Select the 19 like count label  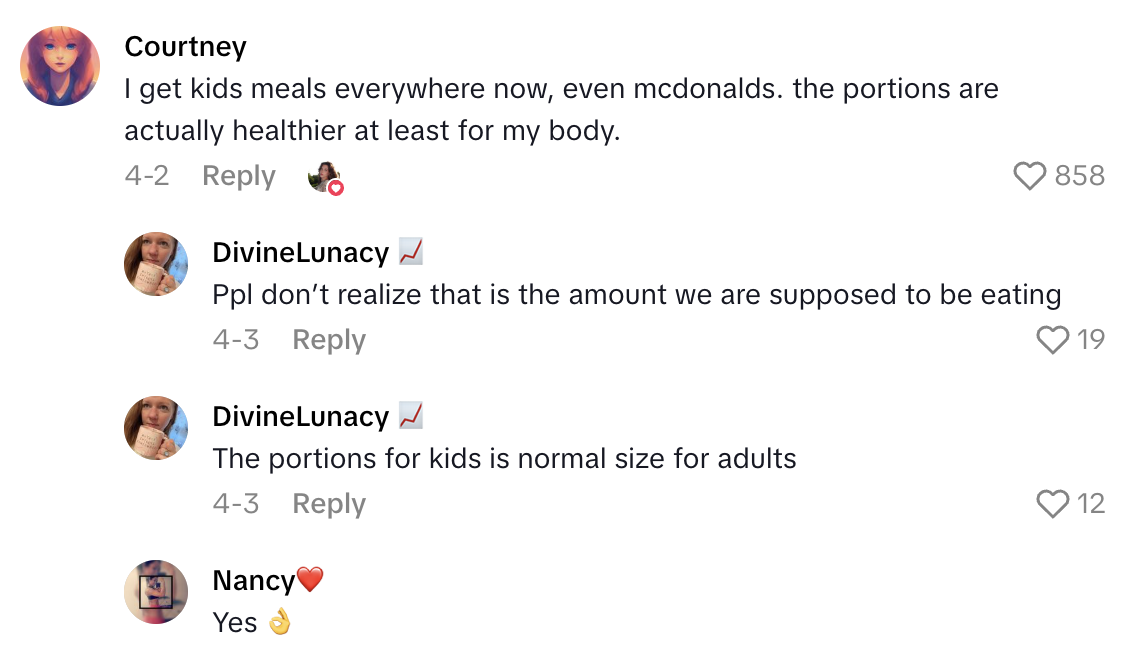(1091, 340)
